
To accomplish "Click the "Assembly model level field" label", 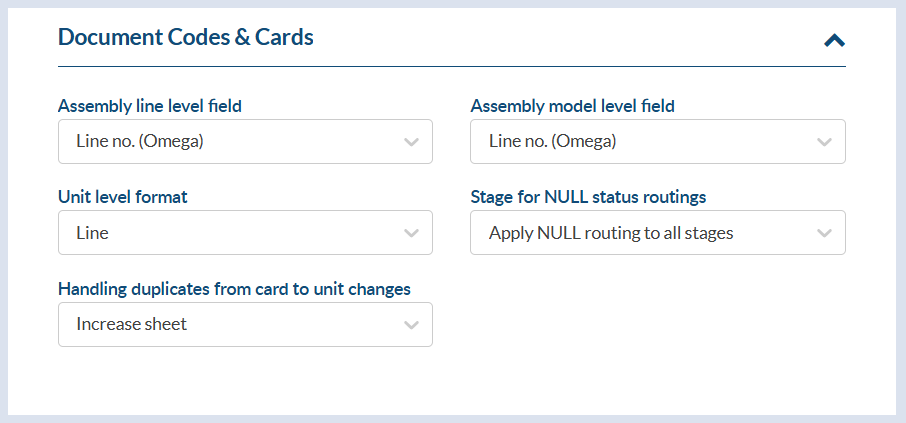I will coord(572,105).
